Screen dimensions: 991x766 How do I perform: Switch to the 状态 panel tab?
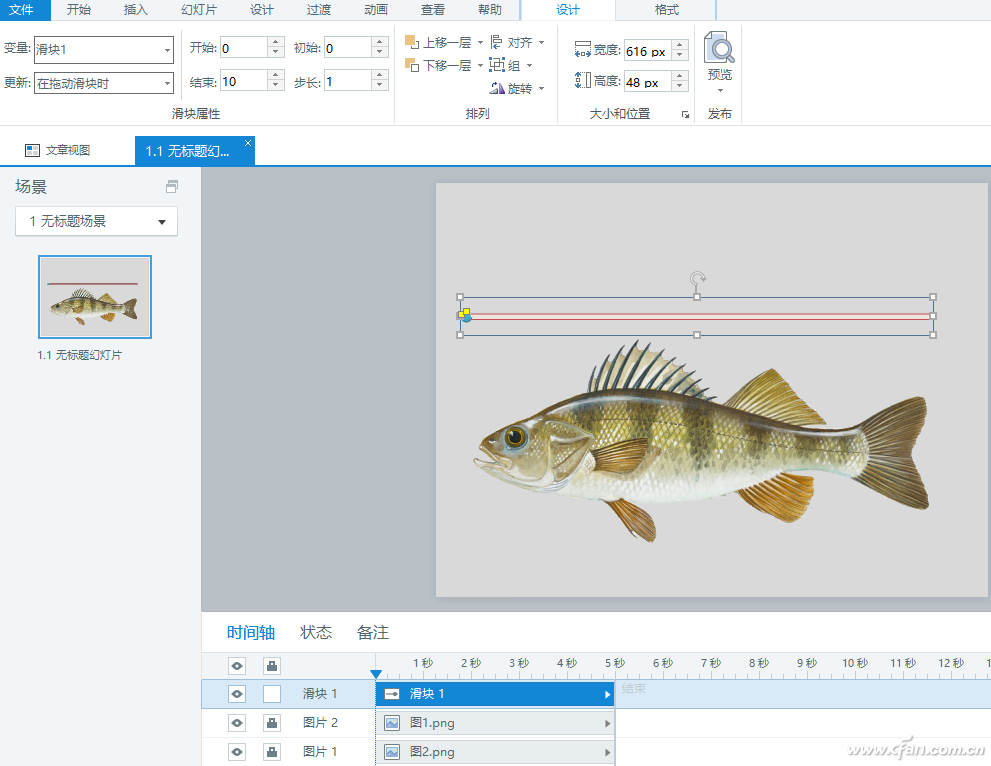(x=316, y=633)
